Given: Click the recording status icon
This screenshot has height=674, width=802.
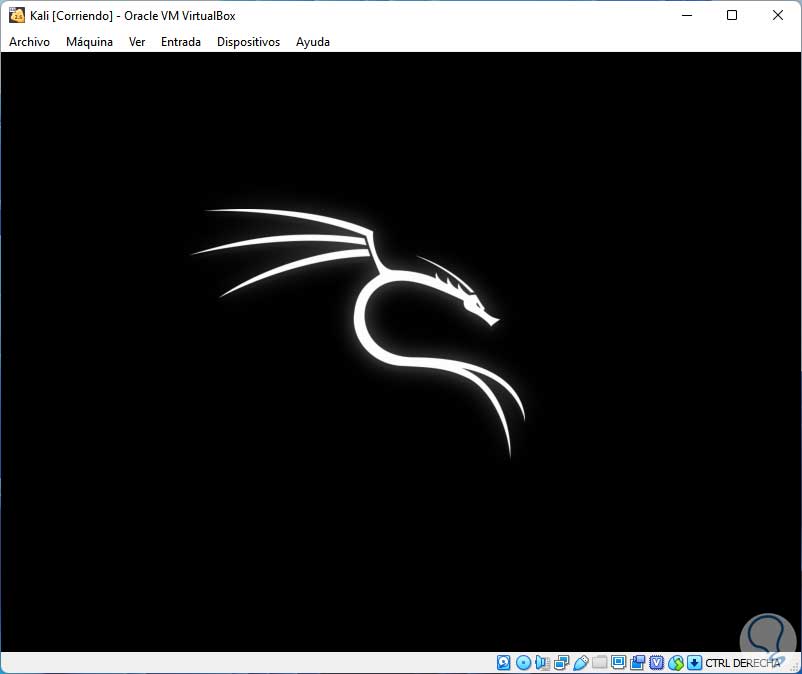Looking at the screenshot, I should (637, 663).
